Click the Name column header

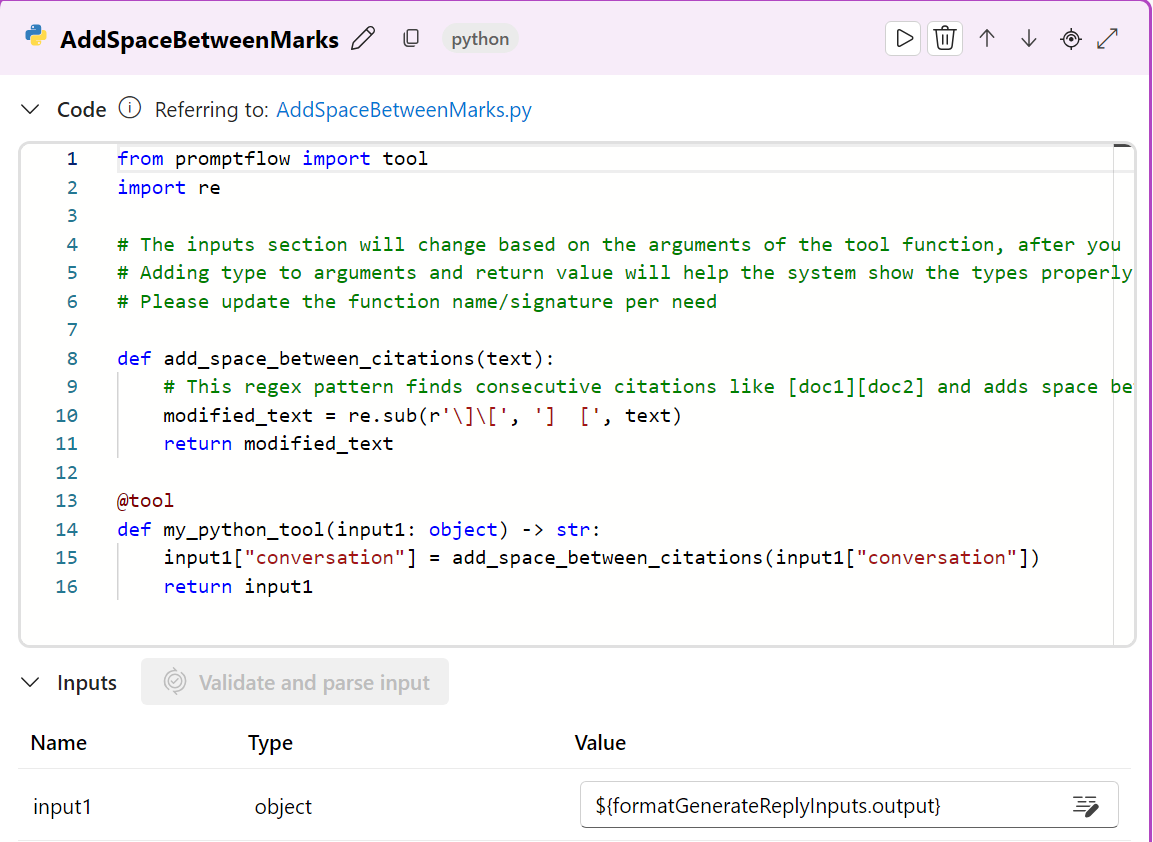[x=59, y=743]
